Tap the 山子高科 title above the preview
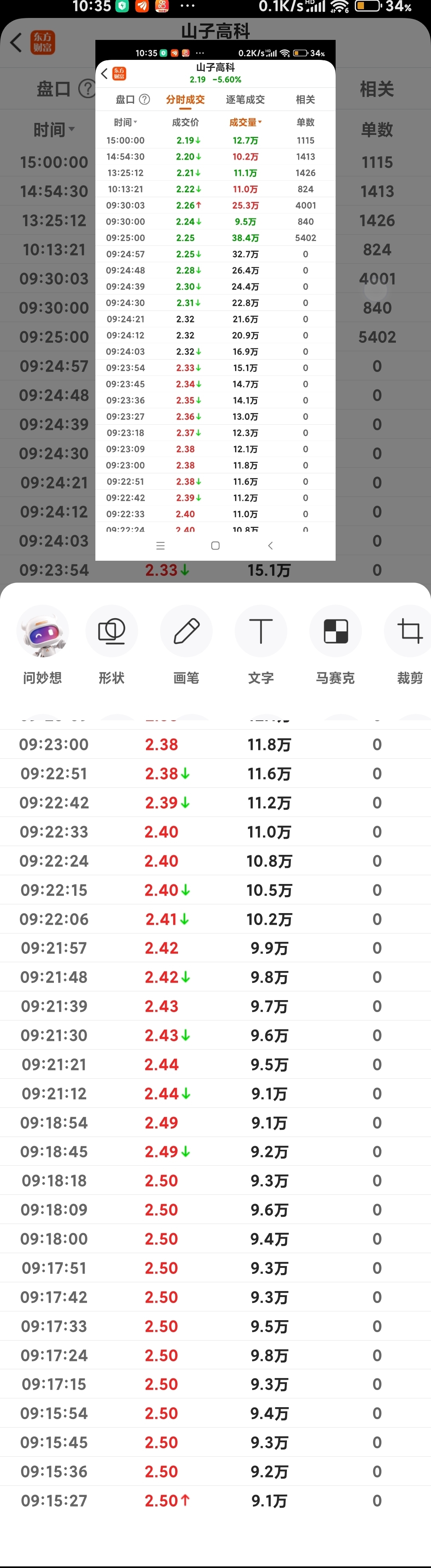Image resolution: width=431 pixels, height=1568 pixels. [215, 31]
